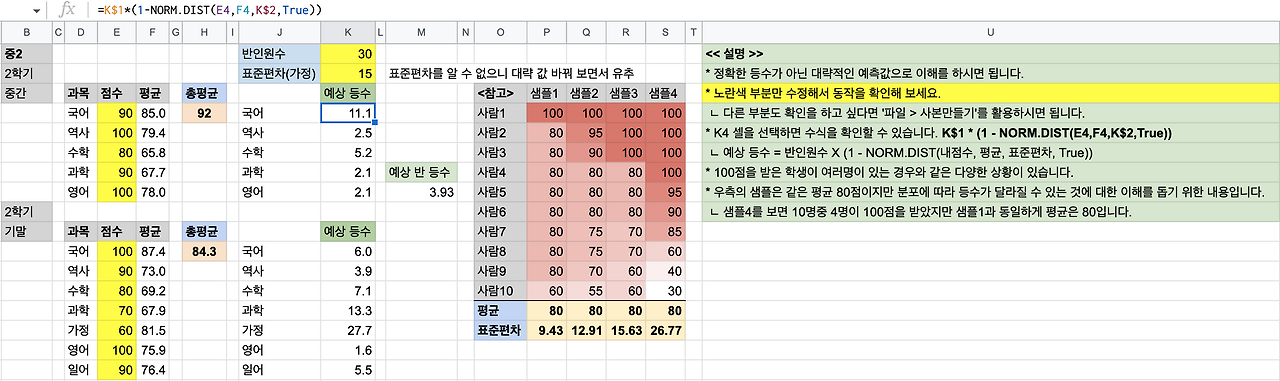This screenshot has height=381, width=1280.
Task: Select the 표준편차를 알 수 없으니 note
Action: [x=510, y=73]
